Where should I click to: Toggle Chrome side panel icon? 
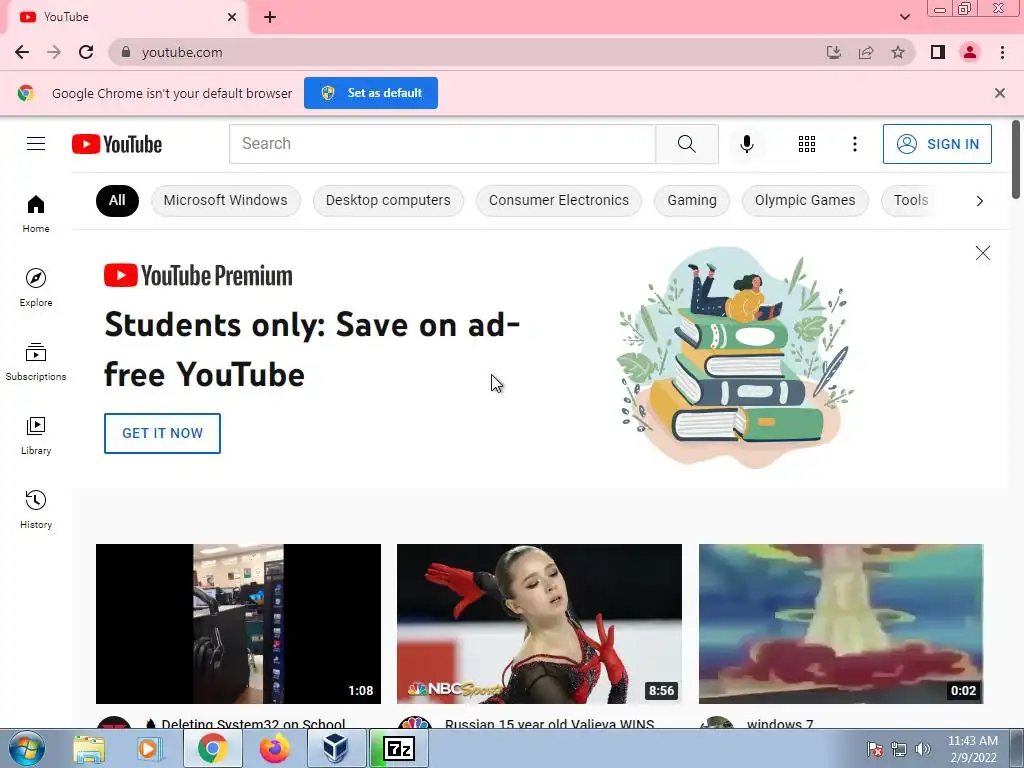tap(938, 52)
